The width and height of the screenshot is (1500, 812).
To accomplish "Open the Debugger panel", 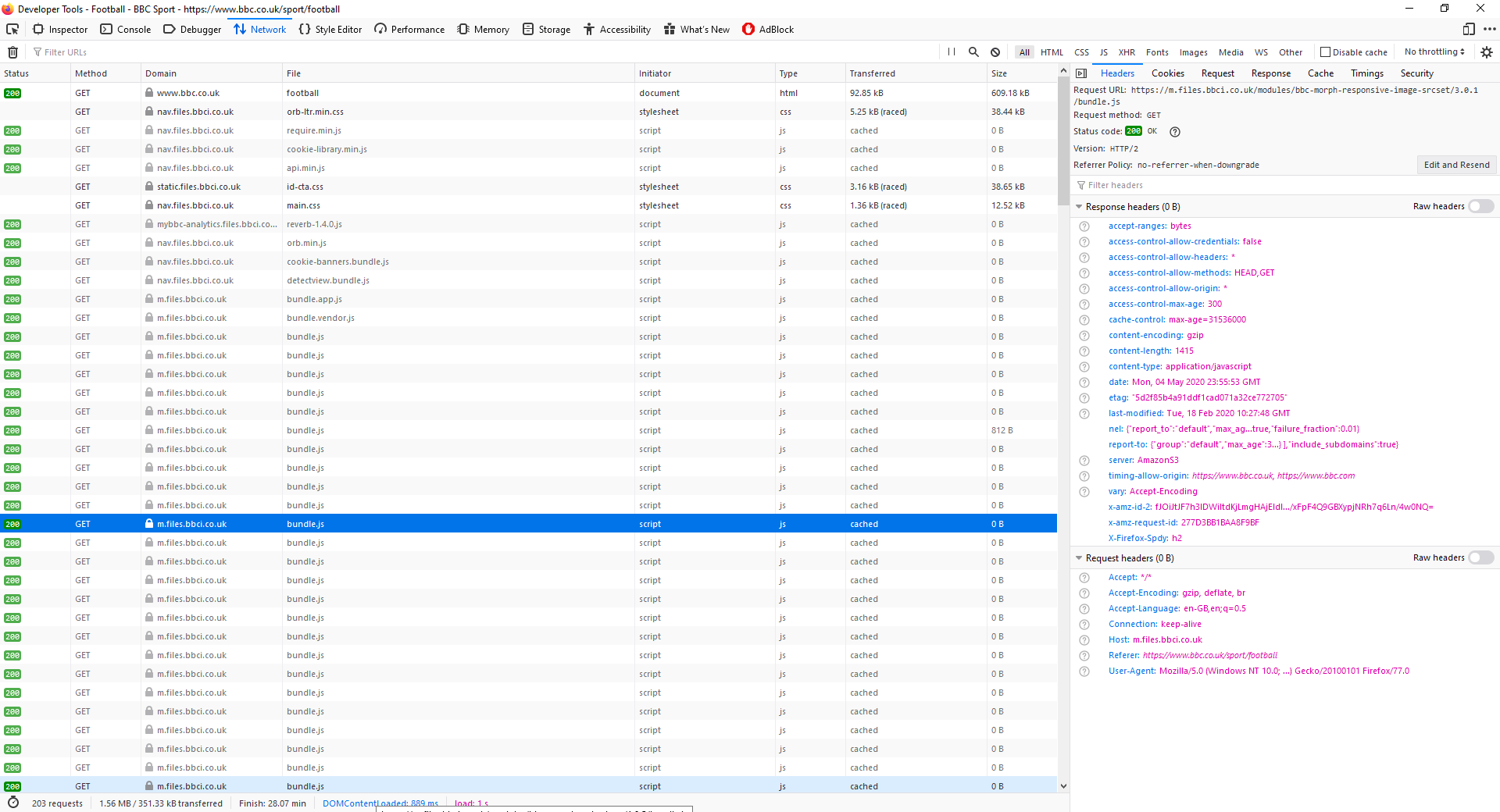I will tap(192, 30).
